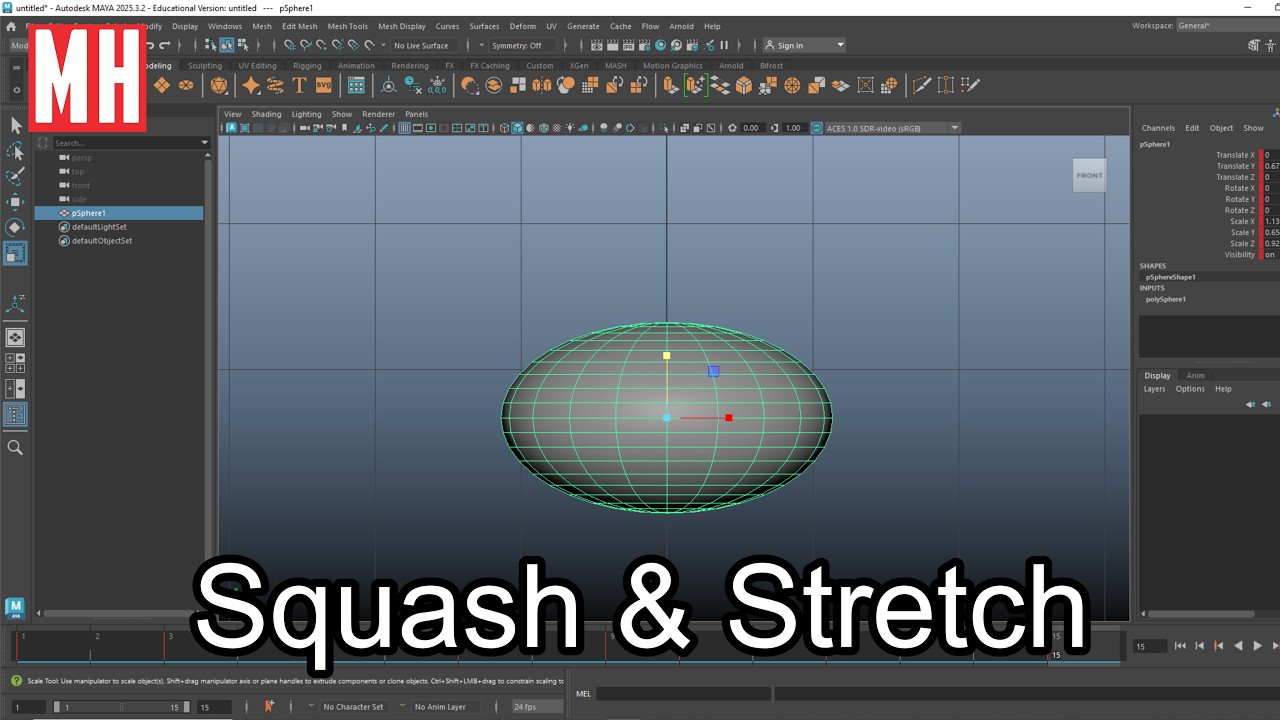Select the Type tool shelf icon
The width and height of the screenshot is (1280, 720).
(x=299, y=85)
